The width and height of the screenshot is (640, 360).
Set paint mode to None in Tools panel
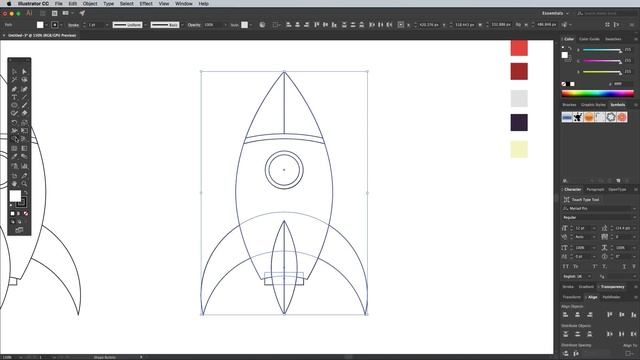point(26,213)
